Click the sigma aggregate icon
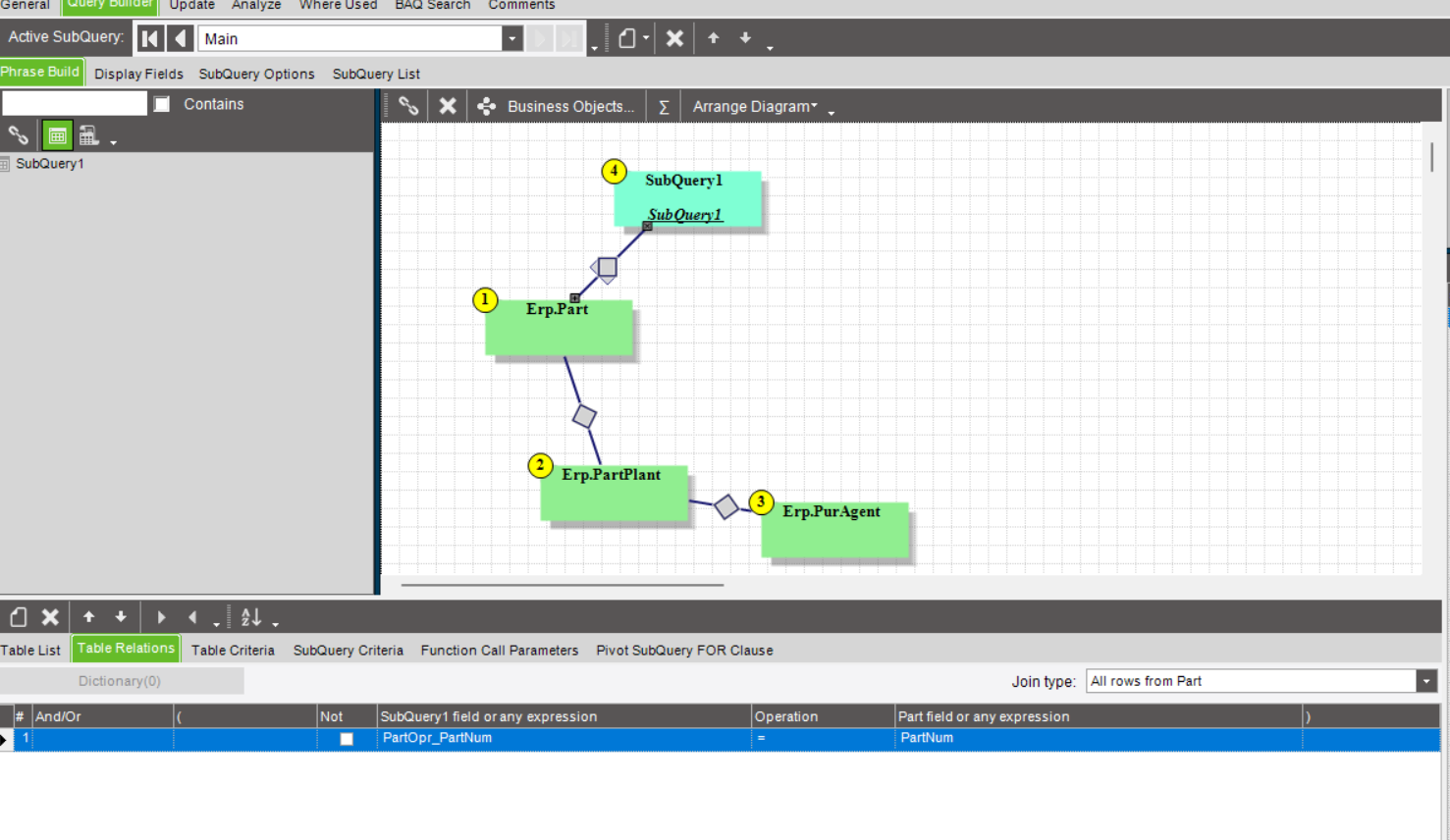Screen dimensions: 1450x840 [x=664, y=106]
